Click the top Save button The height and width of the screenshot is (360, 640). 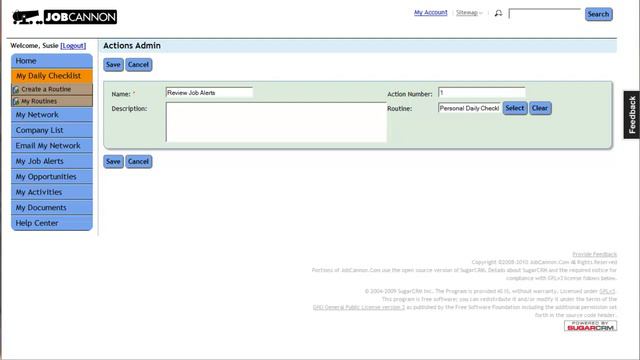(x=113, y=65)
